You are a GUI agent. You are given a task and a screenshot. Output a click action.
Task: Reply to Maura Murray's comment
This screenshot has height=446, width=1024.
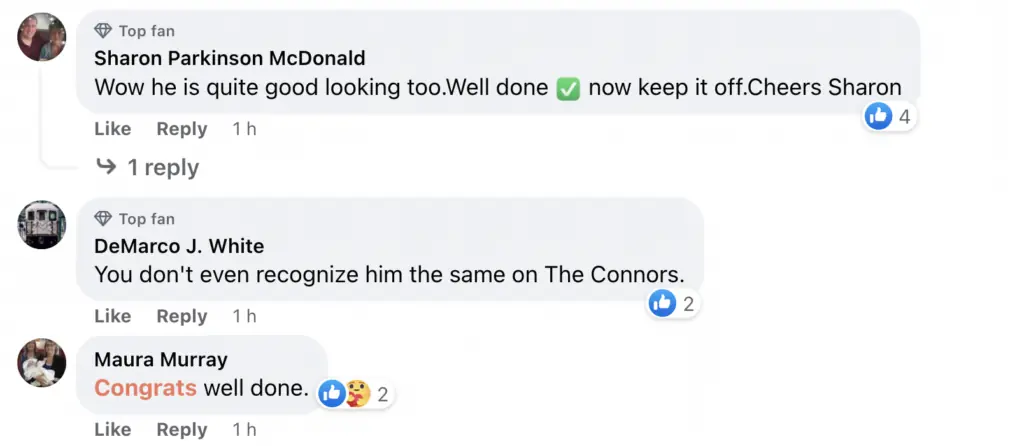pyautogui.click(x=181, y=429)
